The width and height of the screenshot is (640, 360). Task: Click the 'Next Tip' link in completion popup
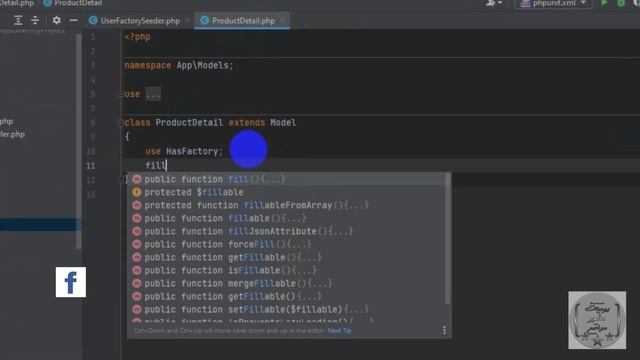click(339, 331)
